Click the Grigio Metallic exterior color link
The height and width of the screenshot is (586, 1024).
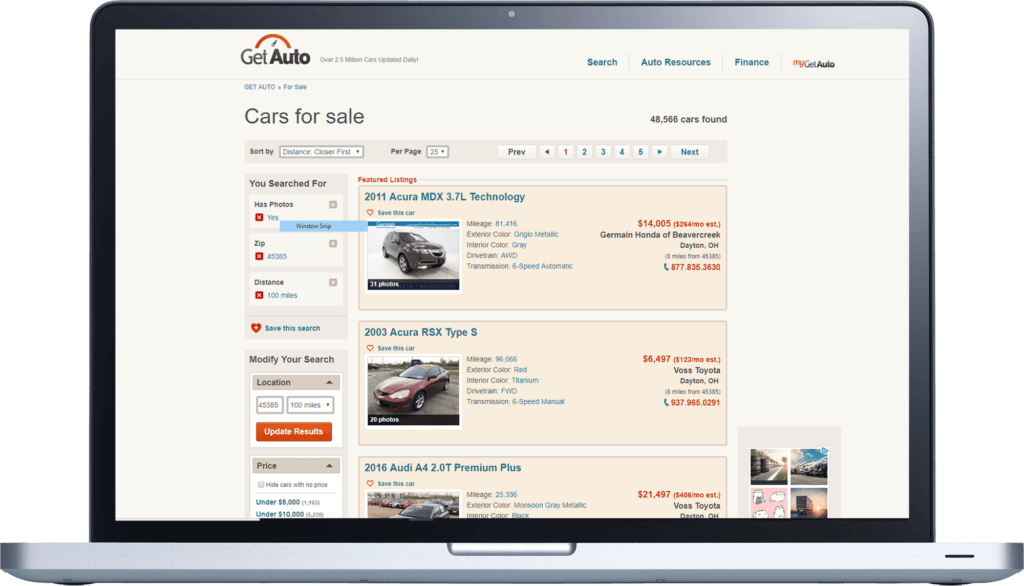(536, 234)
